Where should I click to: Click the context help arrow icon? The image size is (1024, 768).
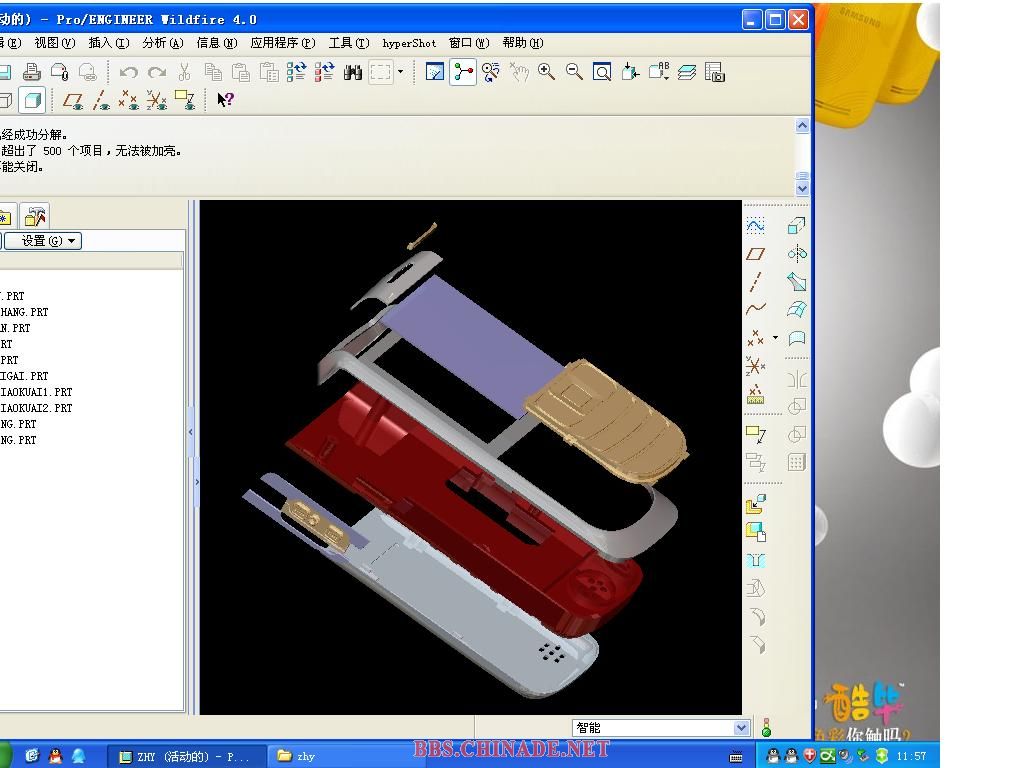(225, 100)
